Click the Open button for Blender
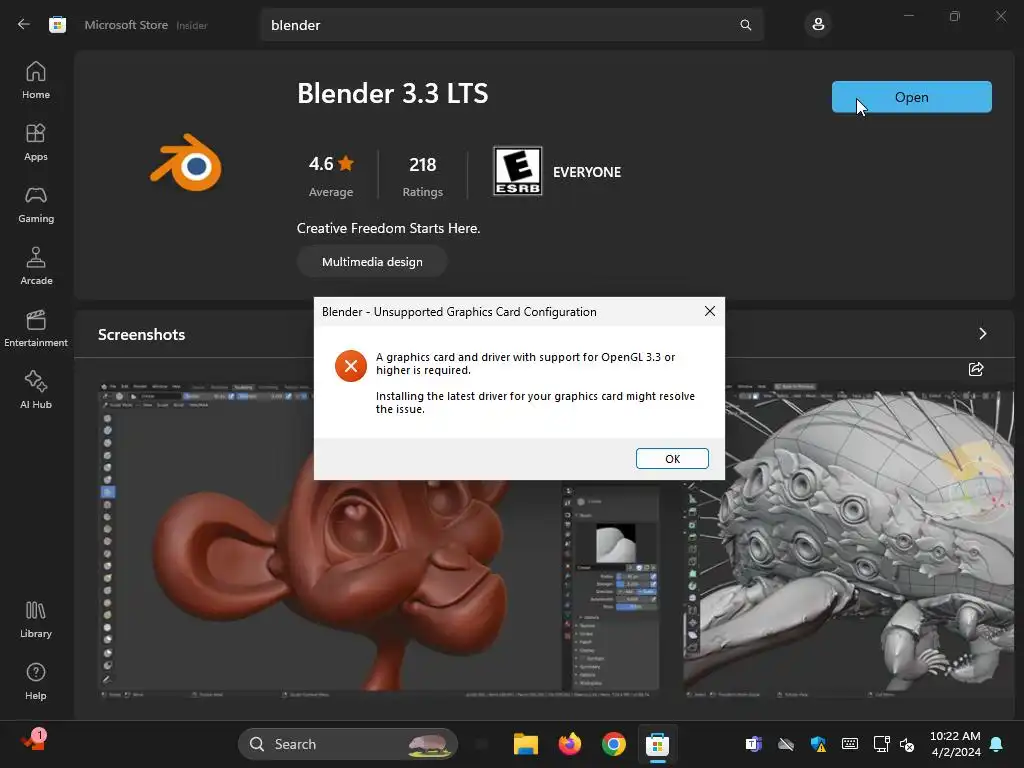The height and width of the screenshot is (768, 1024). coord(911,97)
